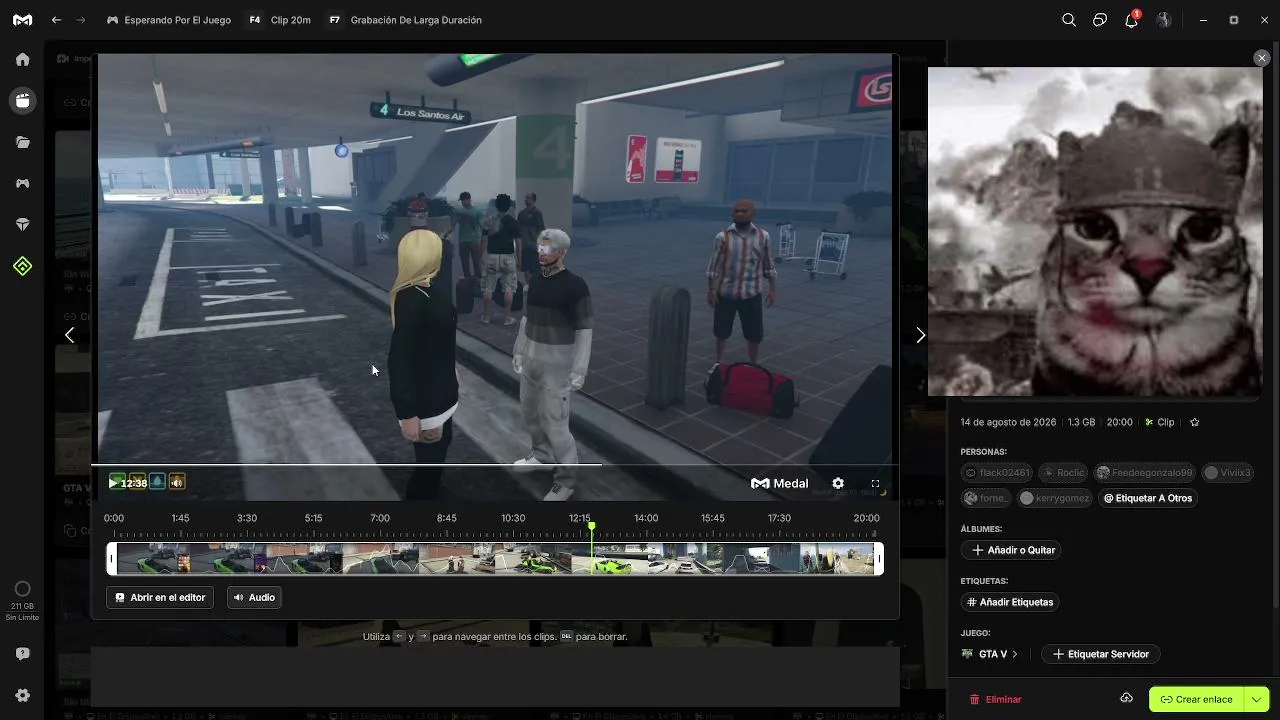Open the notifications bell with the red badge
Viewport: 1280px width, 720px height.
(1132, 19)
